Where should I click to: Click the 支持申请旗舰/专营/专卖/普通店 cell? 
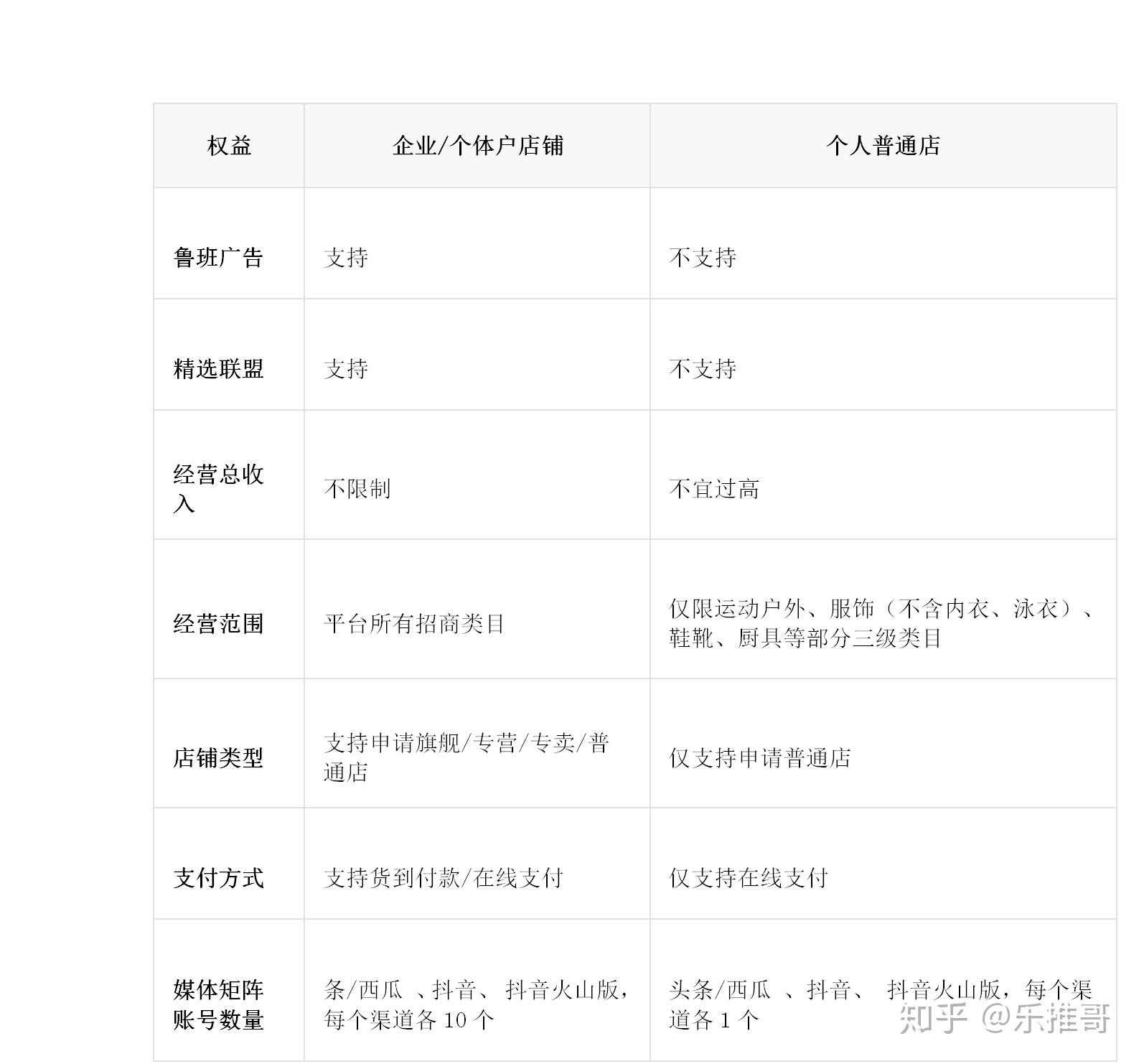click(467, 757)
